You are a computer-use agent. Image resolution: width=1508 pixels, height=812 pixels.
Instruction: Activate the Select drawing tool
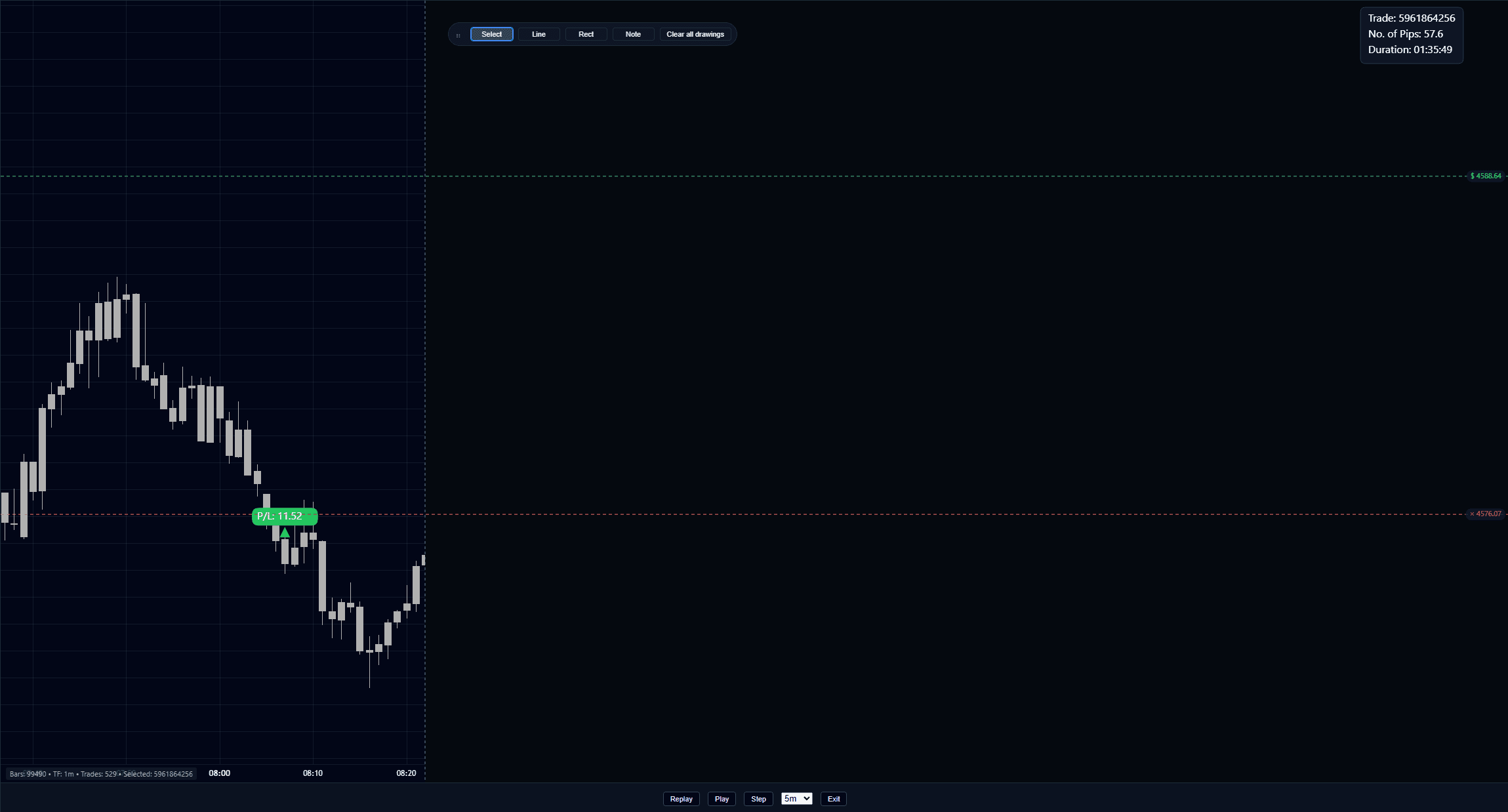[491, 34]
